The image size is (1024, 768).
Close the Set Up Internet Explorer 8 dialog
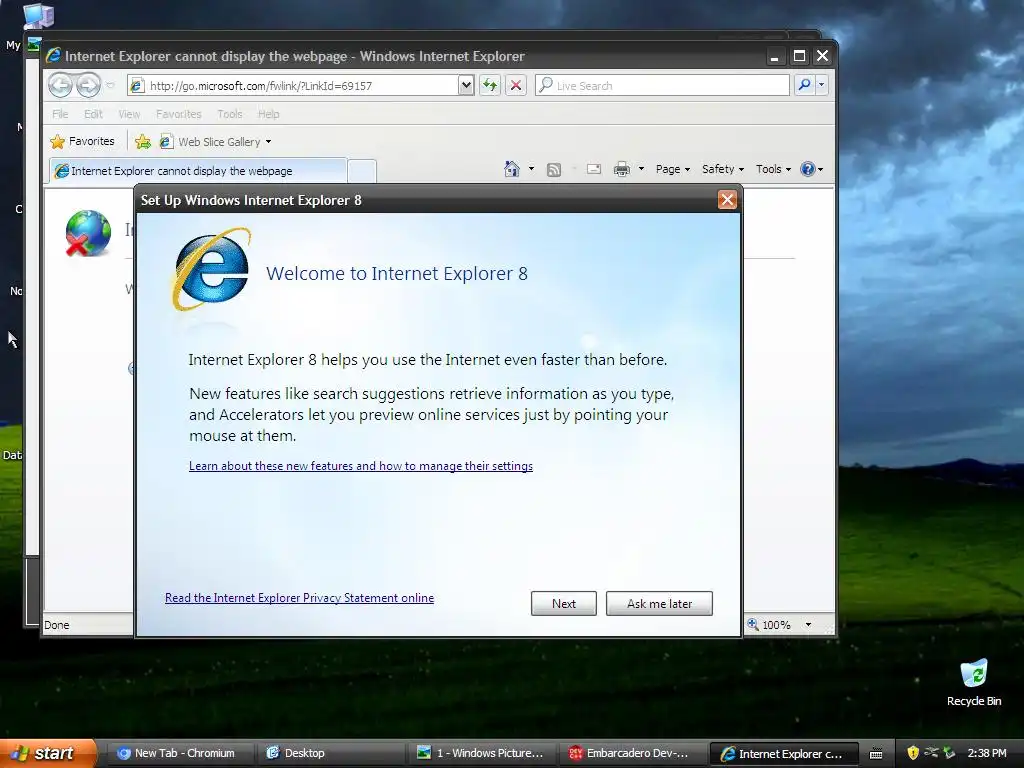[727, 200]
